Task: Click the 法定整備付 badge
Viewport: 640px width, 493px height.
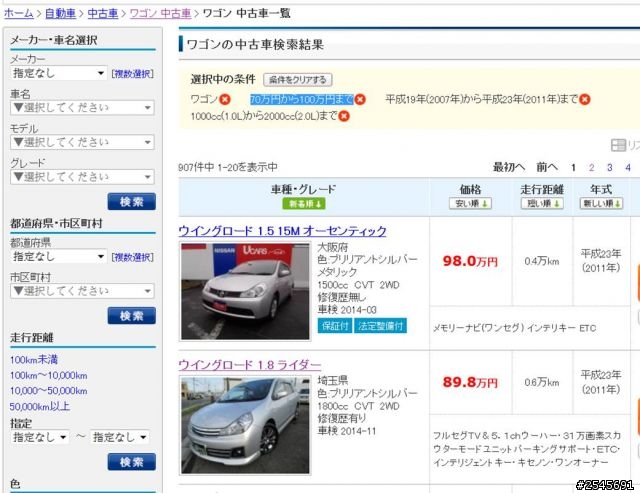Action: pyautogui.click(x=380, y=326)
